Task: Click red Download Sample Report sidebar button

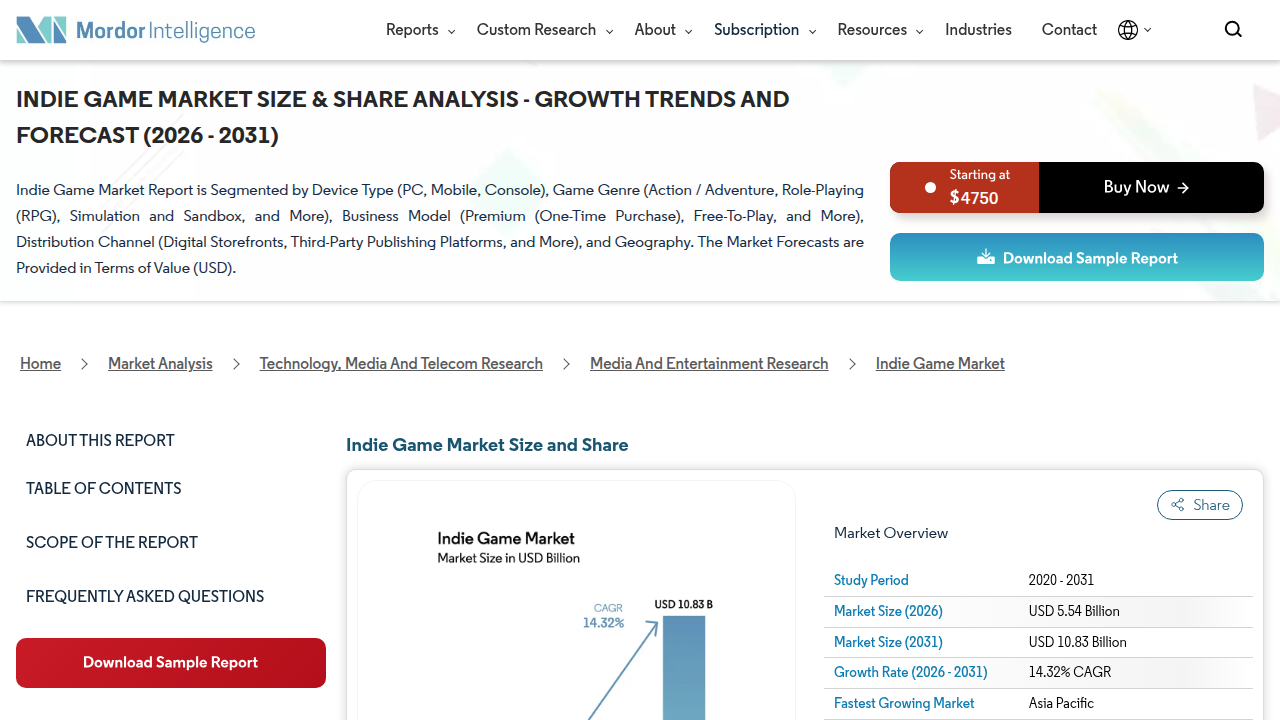Action: point(171,663)
